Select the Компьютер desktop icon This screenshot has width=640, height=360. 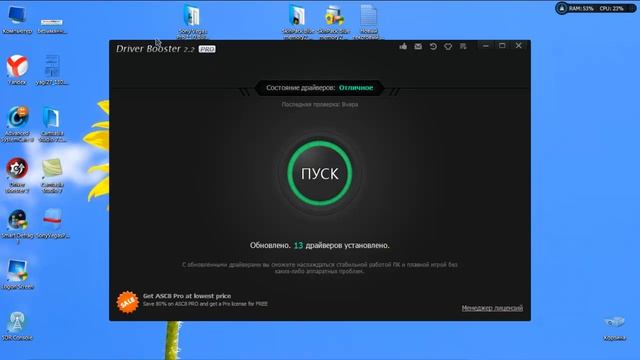(x=17, y=20)
